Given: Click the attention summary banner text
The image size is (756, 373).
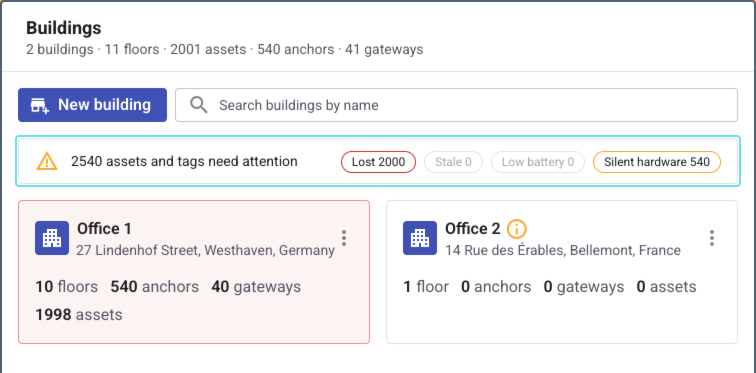Looking at the screenshot, I should tap(184, 161).
